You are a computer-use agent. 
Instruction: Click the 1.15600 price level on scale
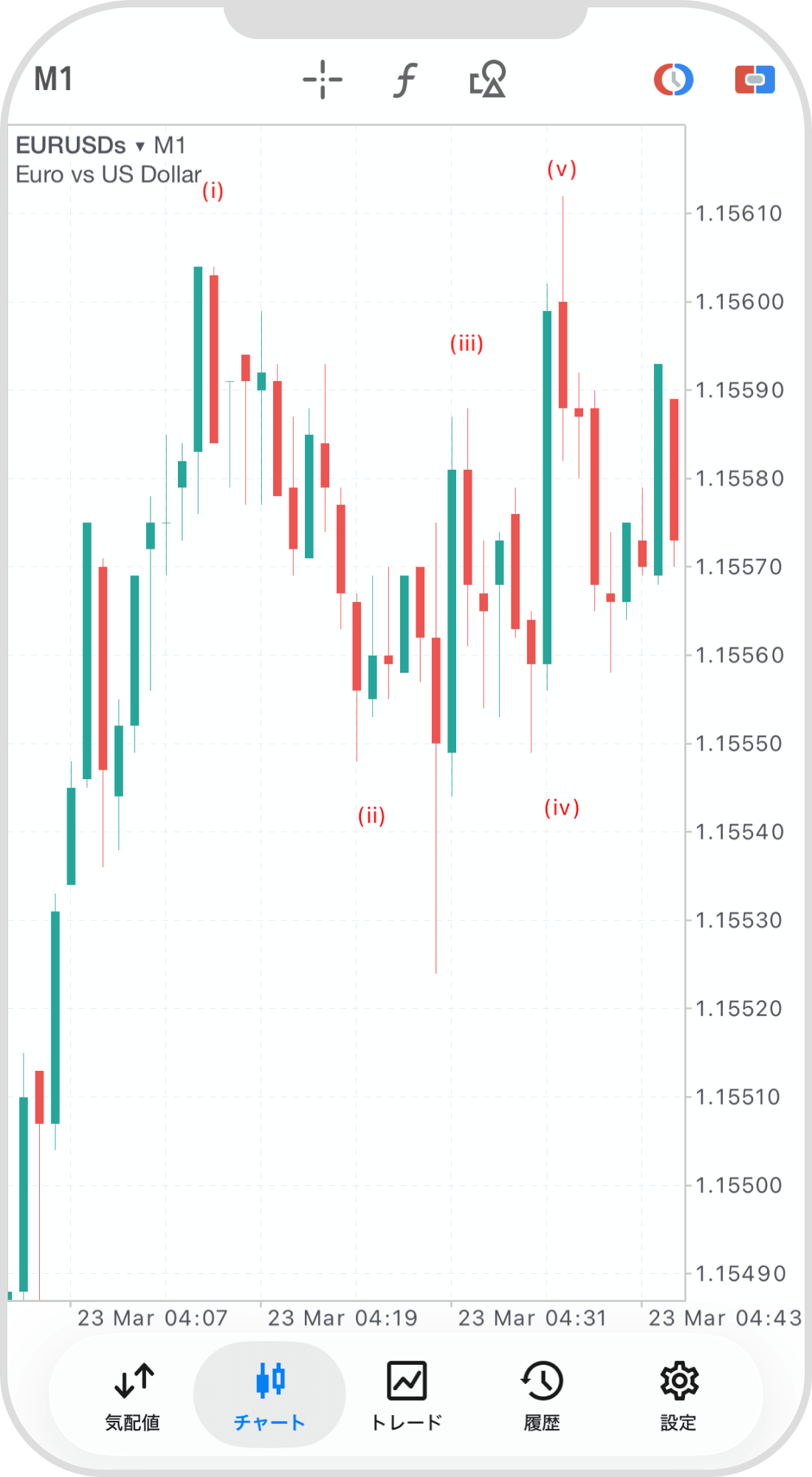740,302
